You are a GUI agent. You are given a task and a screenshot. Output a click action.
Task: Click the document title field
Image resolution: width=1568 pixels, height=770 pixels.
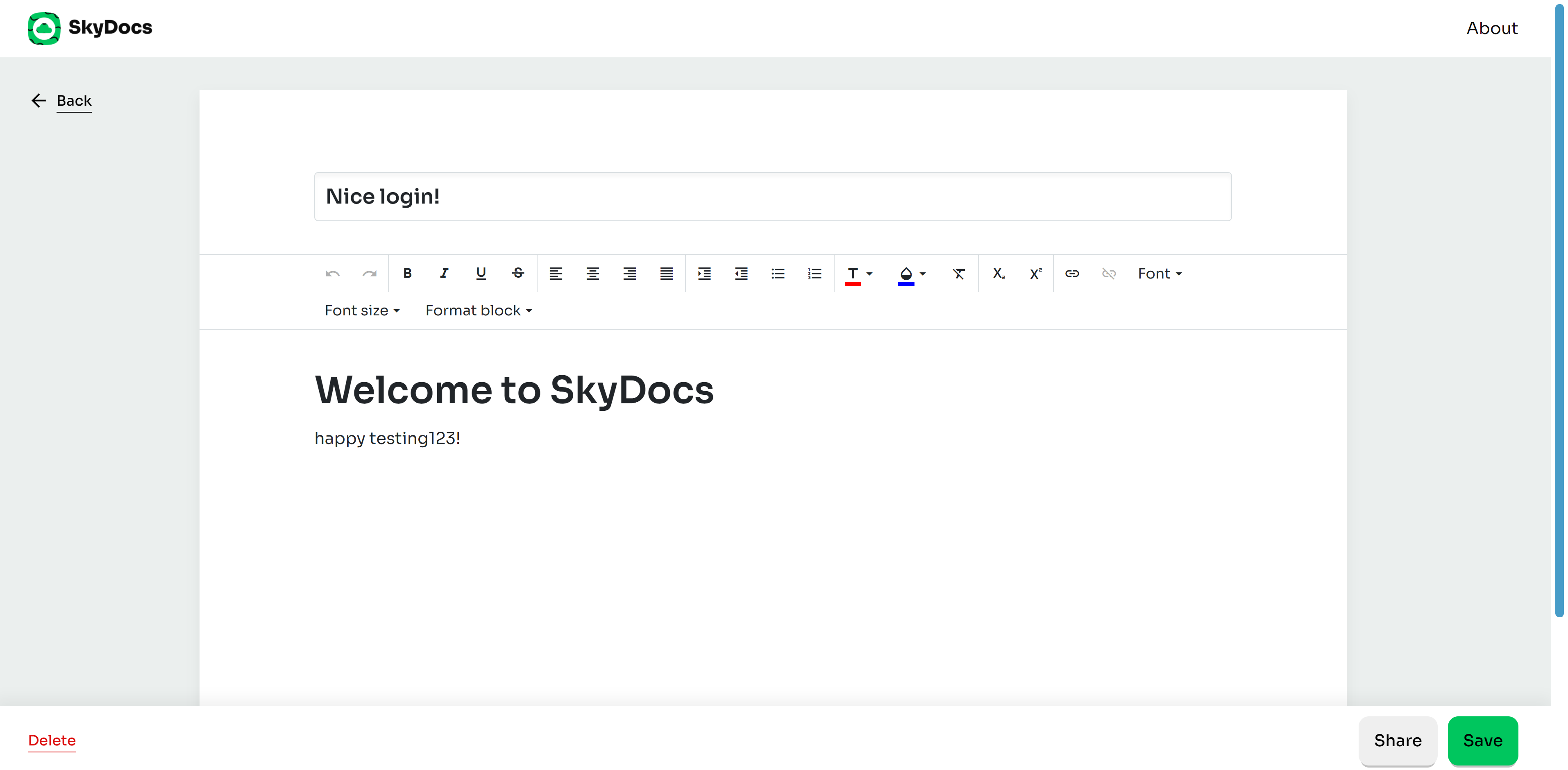coord(772,197)
